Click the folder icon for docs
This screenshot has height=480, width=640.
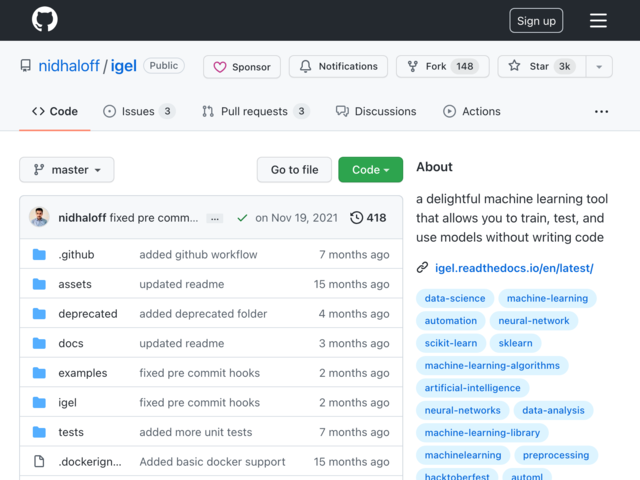point(39,343)
